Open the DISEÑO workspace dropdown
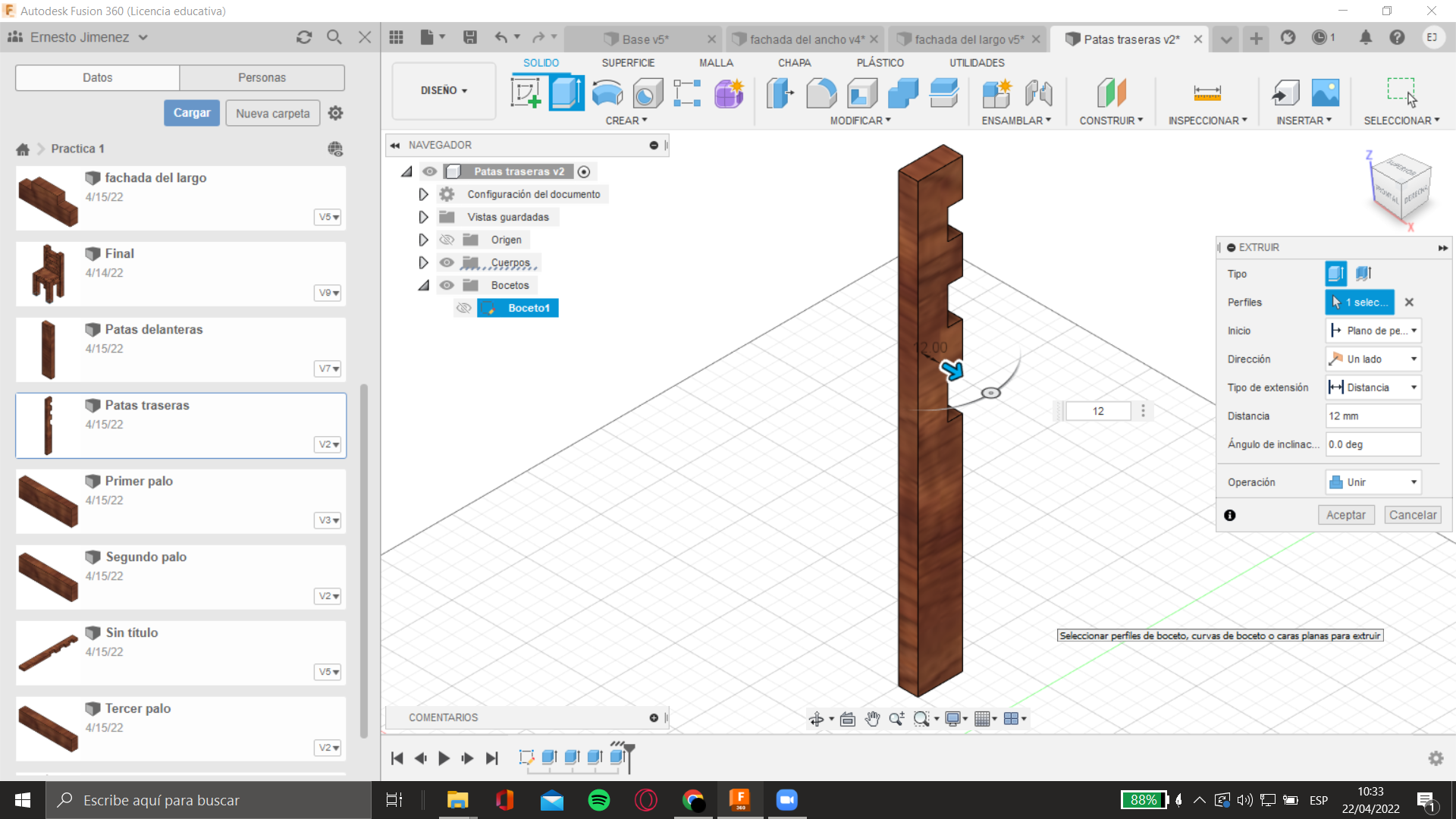 pyautogui.click(x=444, y=90)
